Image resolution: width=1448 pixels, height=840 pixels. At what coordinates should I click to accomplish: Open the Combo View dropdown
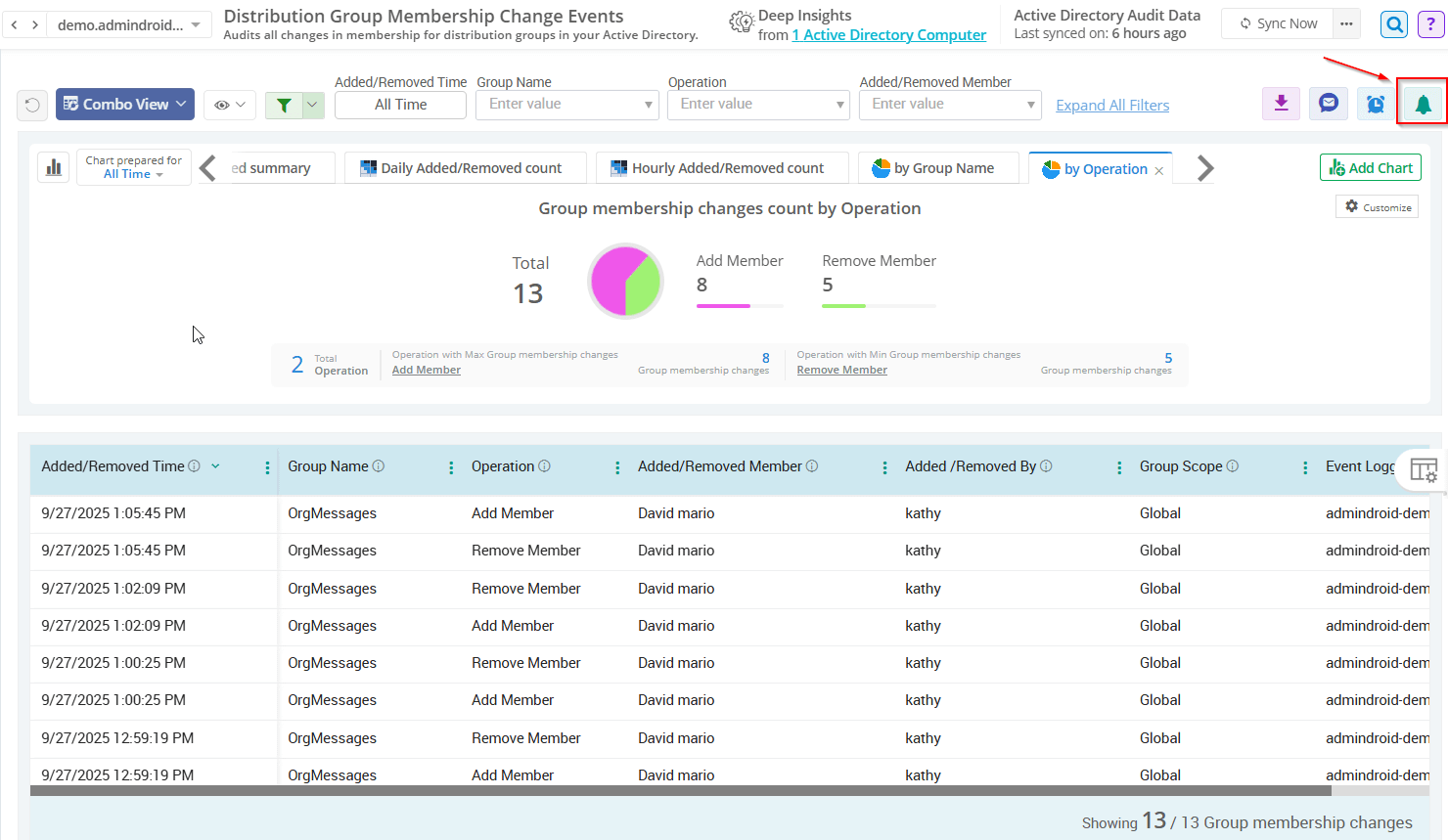click(125, 105)
